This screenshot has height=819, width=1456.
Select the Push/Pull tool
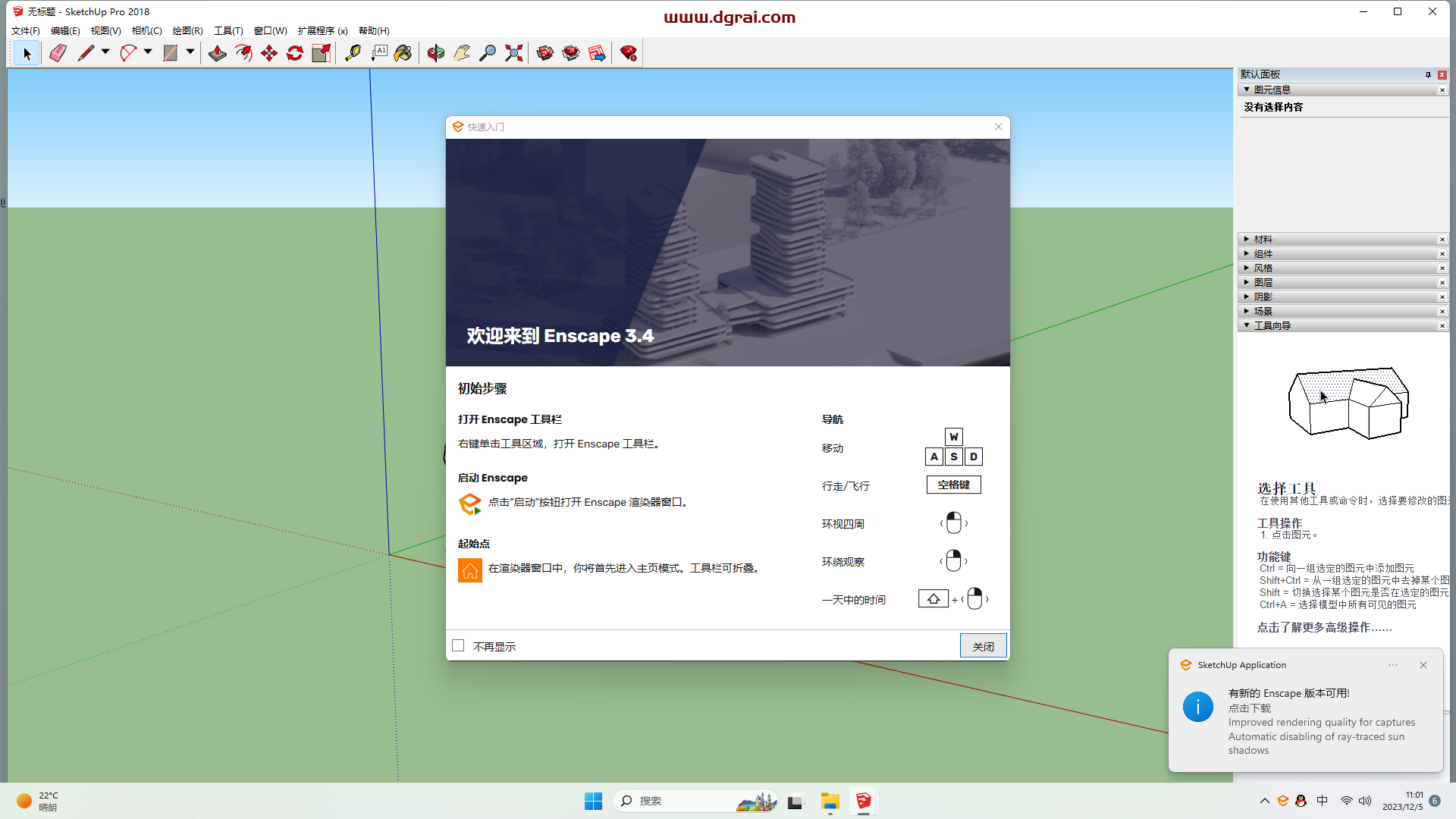218,53
